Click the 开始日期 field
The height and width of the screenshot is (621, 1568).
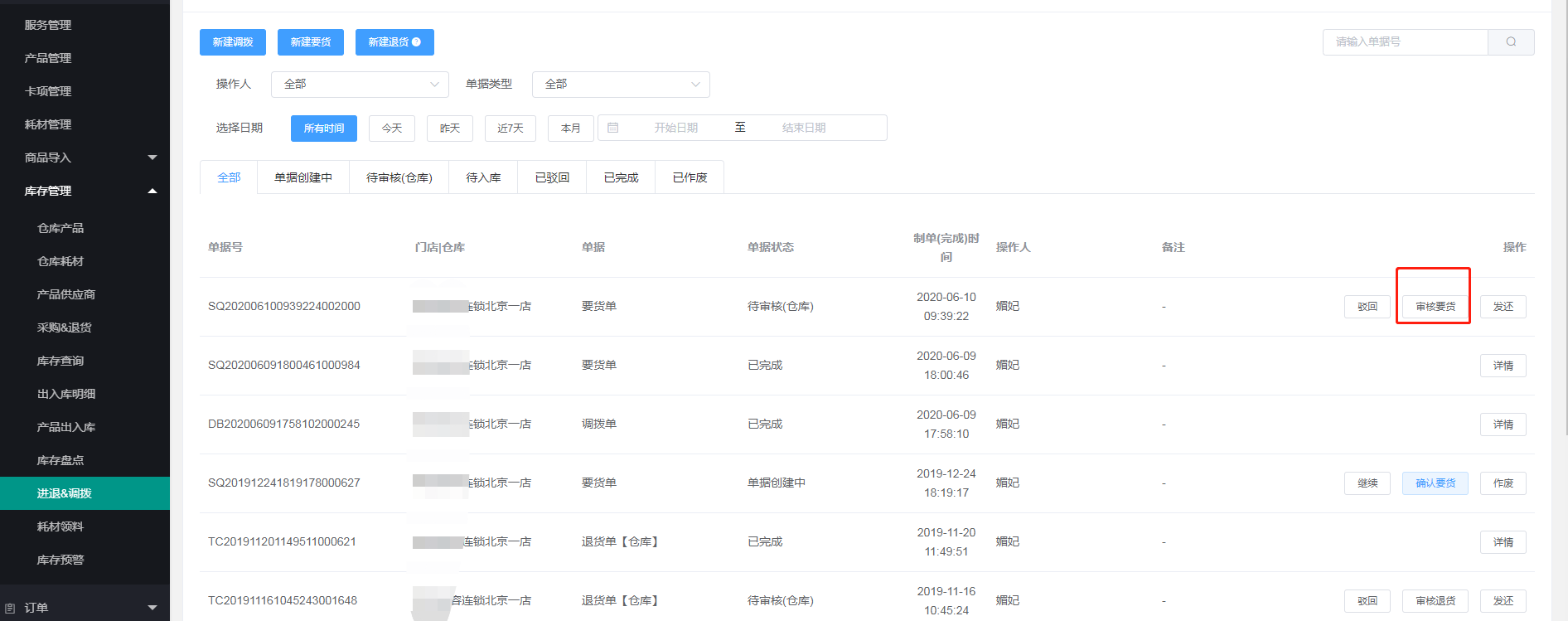[x=675, y=128]
